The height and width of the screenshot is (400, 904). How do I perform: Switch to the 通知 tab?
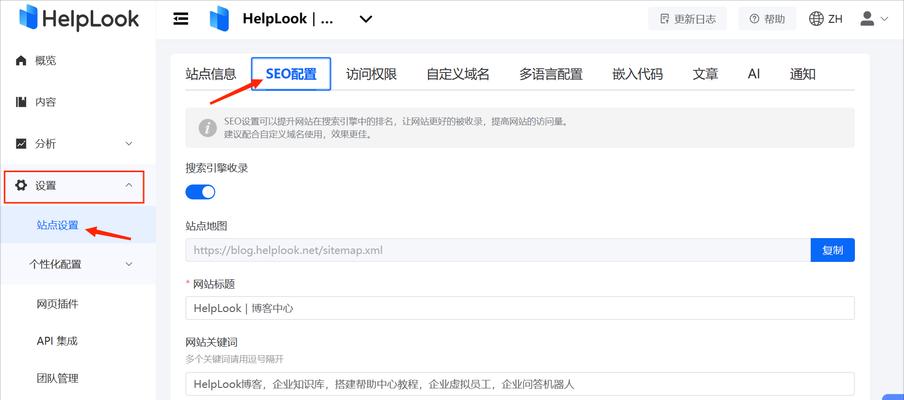[x=803, y=74]
